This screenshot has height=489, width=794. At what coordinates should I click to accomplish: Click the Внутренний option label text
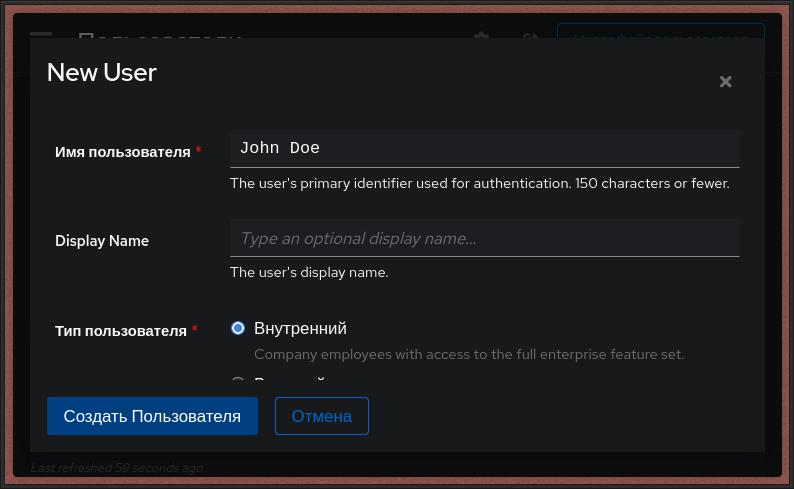point(300,328)
